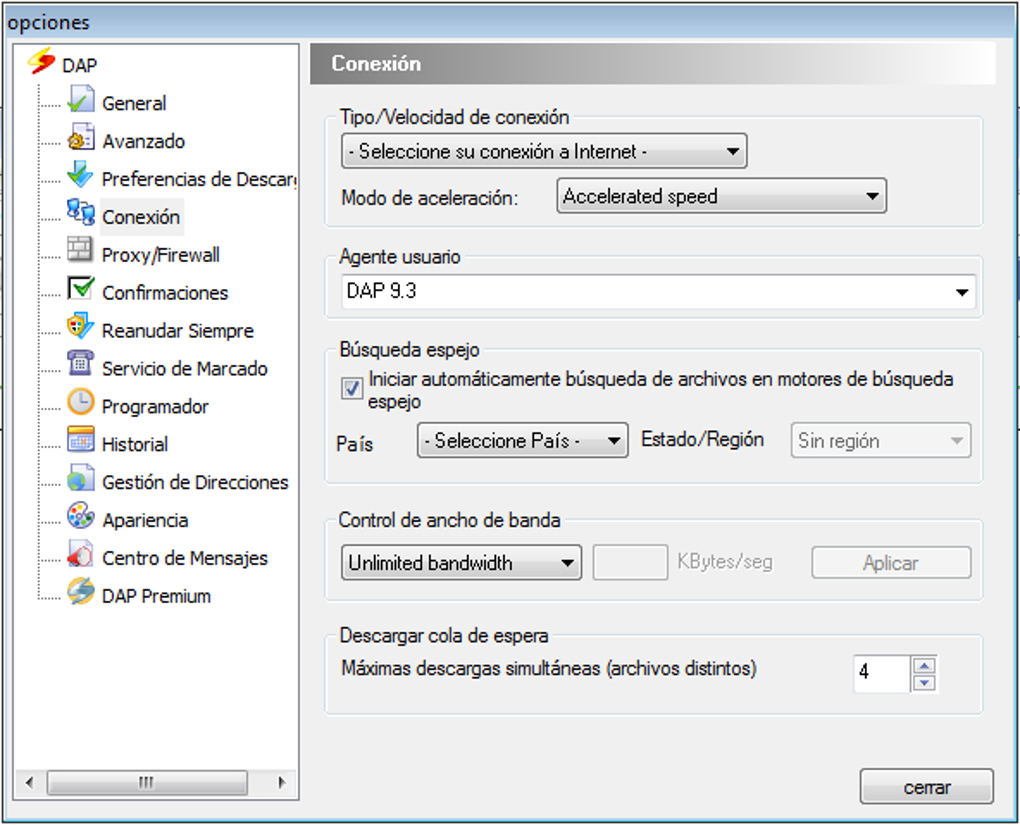Viewport: 1020px width, 825px height.
Task: Click the DAP lightning root icon
Action: (41, 62)
